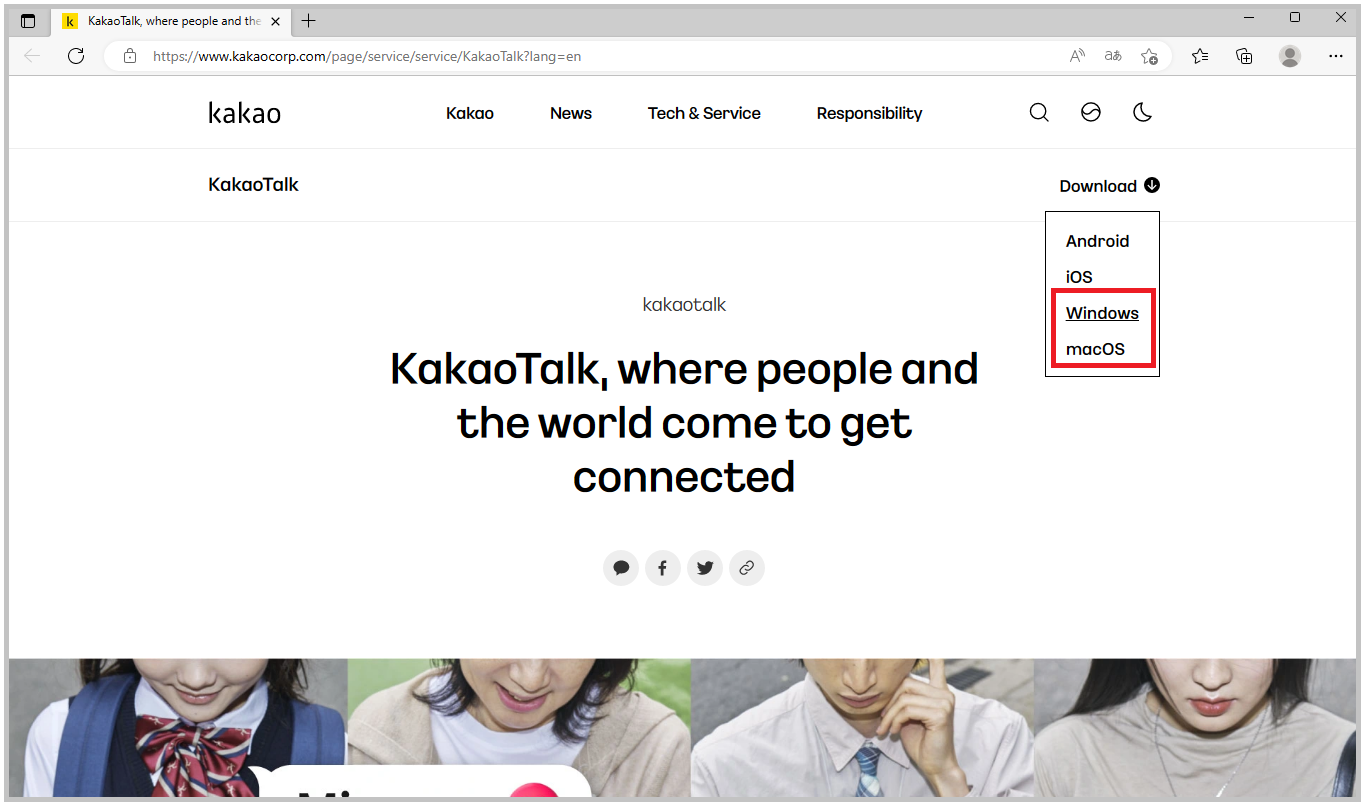Image resolution: width=1365 pixels, height=806 pixels.
Task: Open the site search icon
Action: point(1039,113)
